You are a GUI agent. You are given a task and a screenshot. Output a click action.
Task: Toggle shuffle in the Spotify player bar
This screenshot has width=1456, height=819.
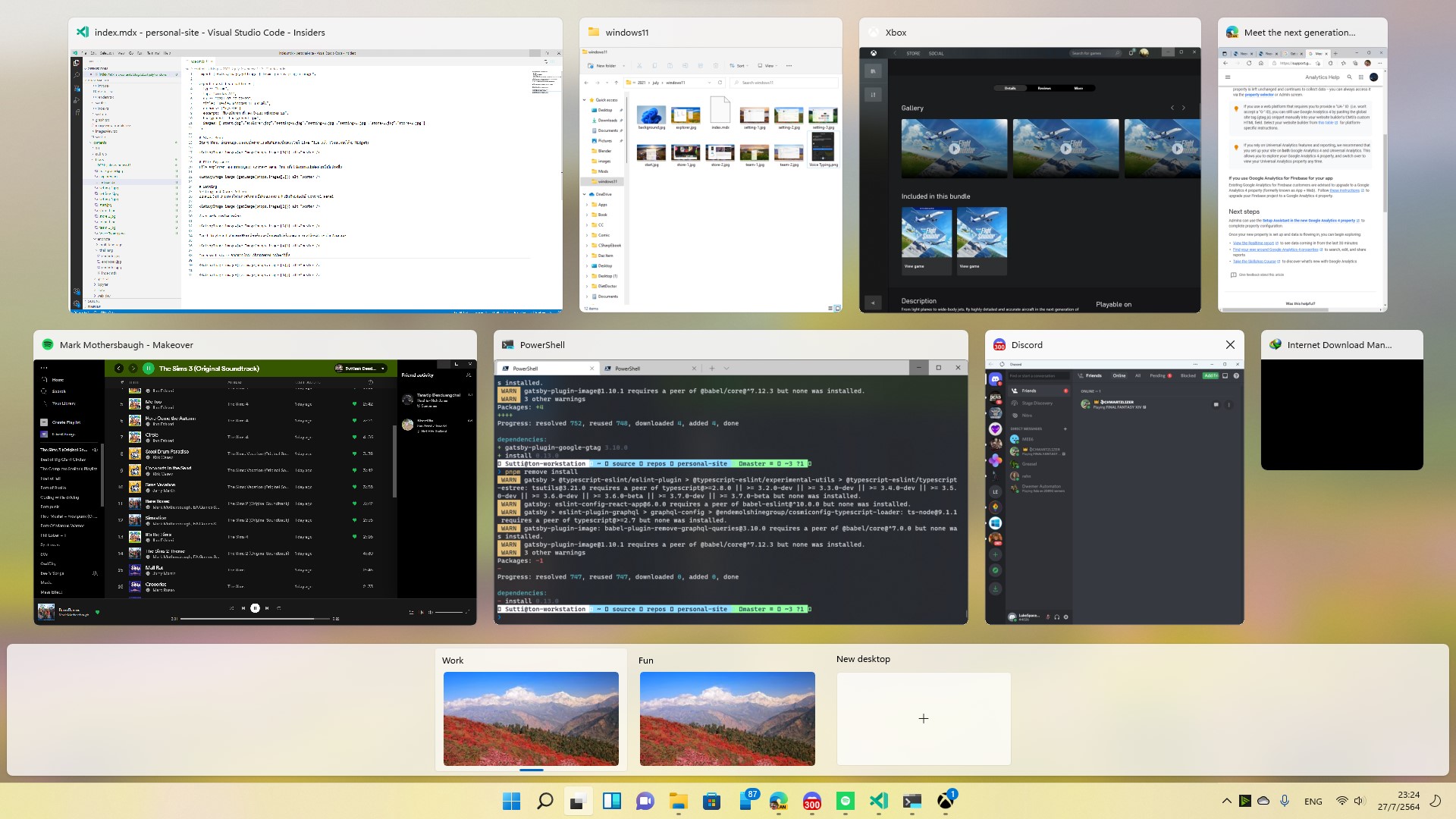pyautogui.click(x=231, y=608)
